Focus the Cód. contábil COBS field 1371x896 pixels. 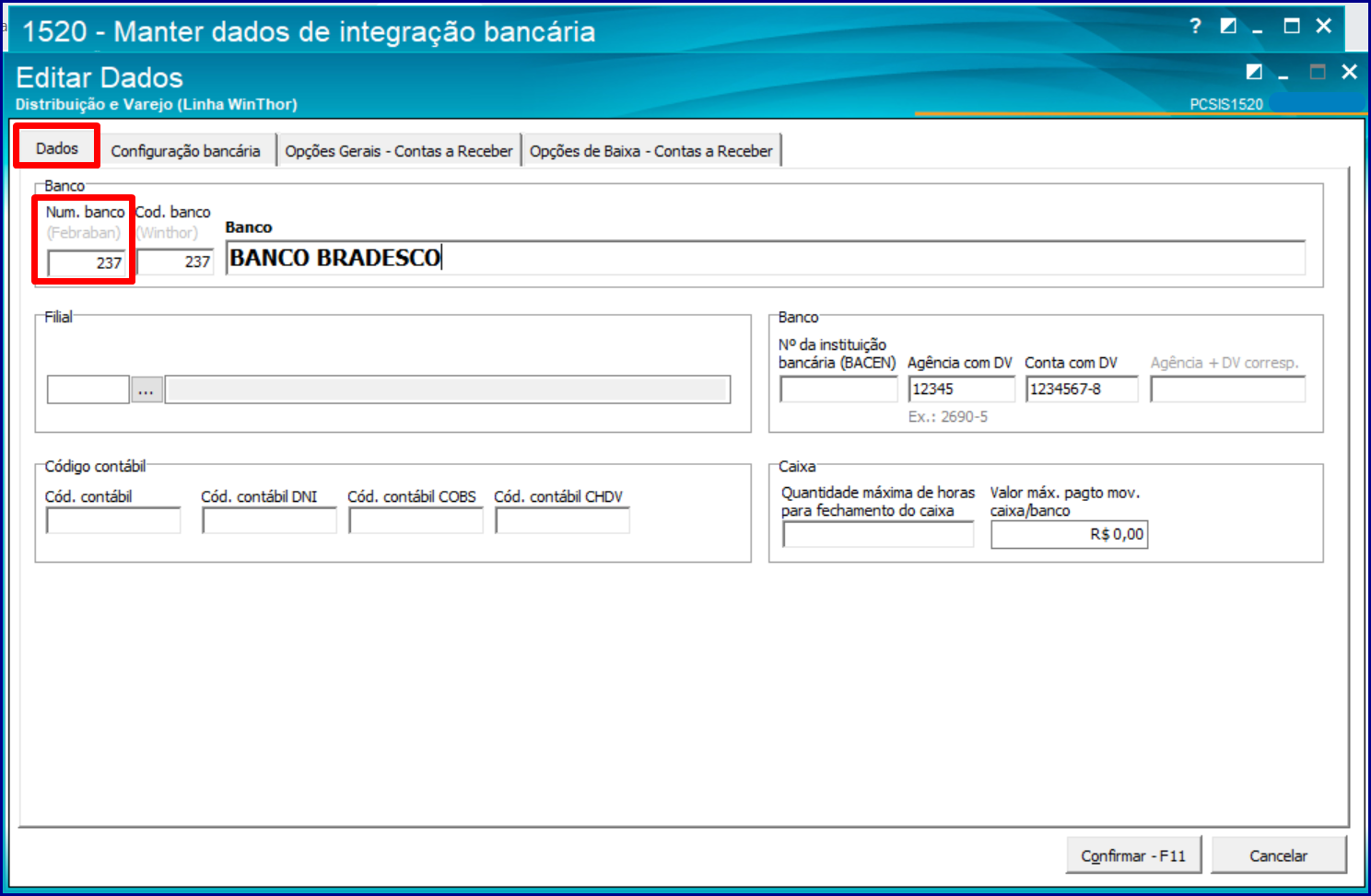[416, 521]
